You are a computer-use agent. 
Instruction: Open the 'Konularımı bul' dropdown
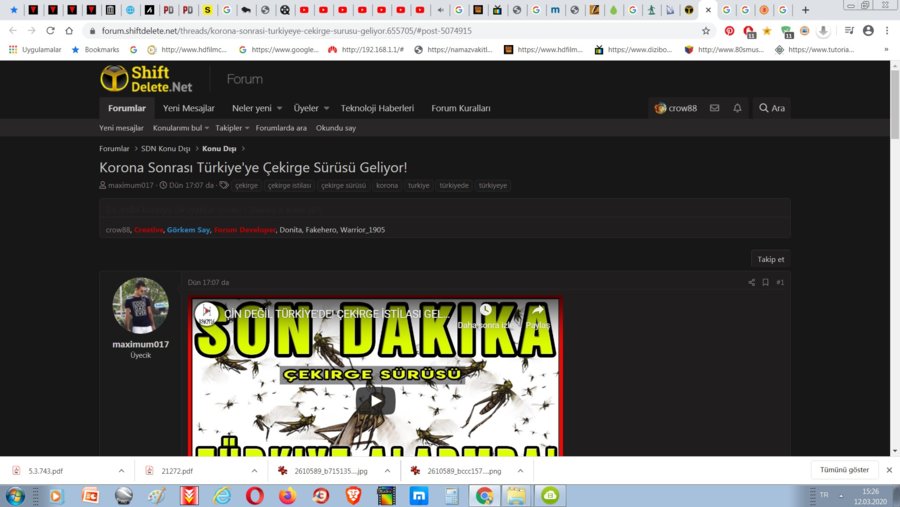[207, 128]
